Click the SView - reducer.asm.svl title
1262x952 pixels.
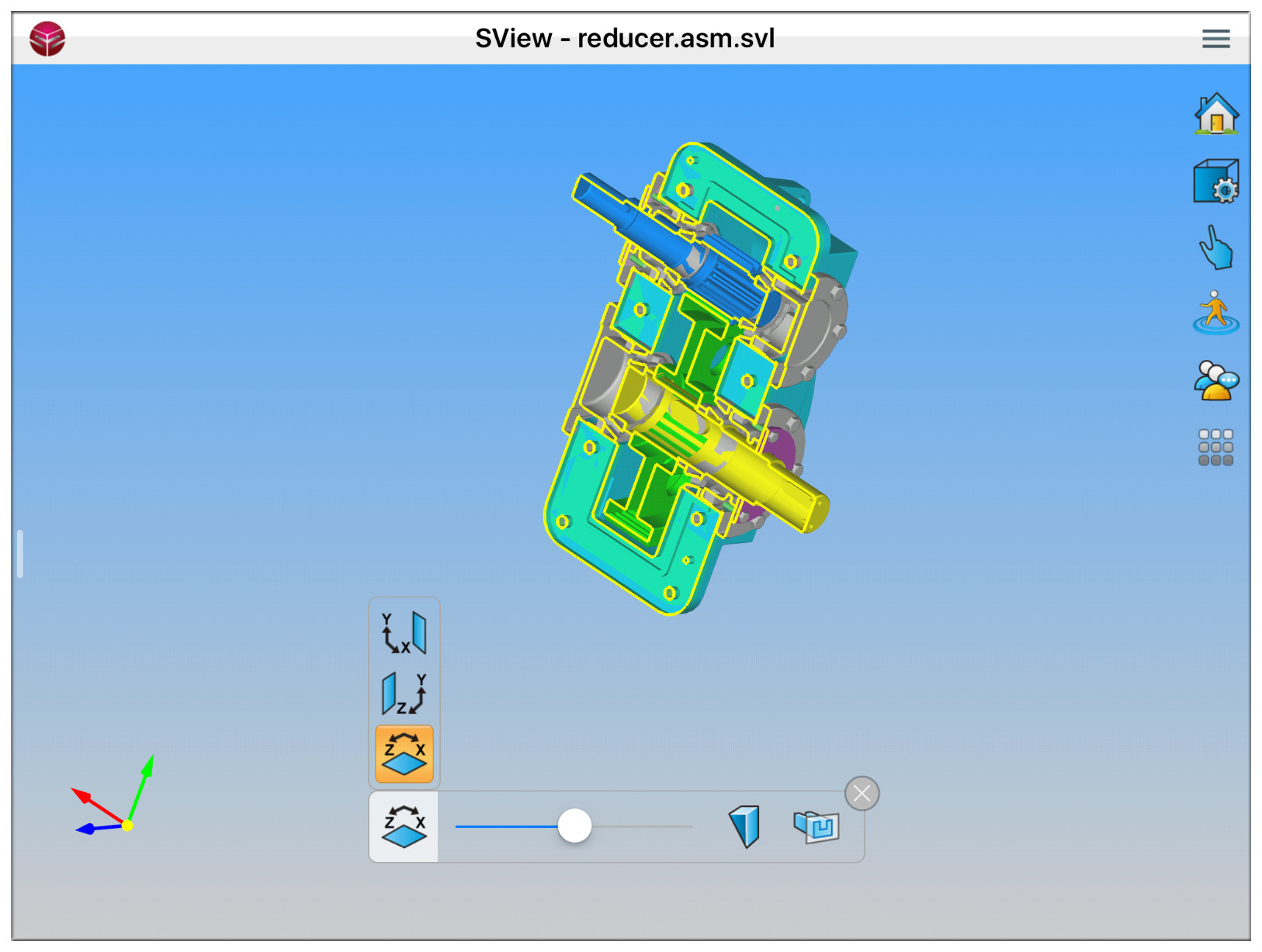625,38
